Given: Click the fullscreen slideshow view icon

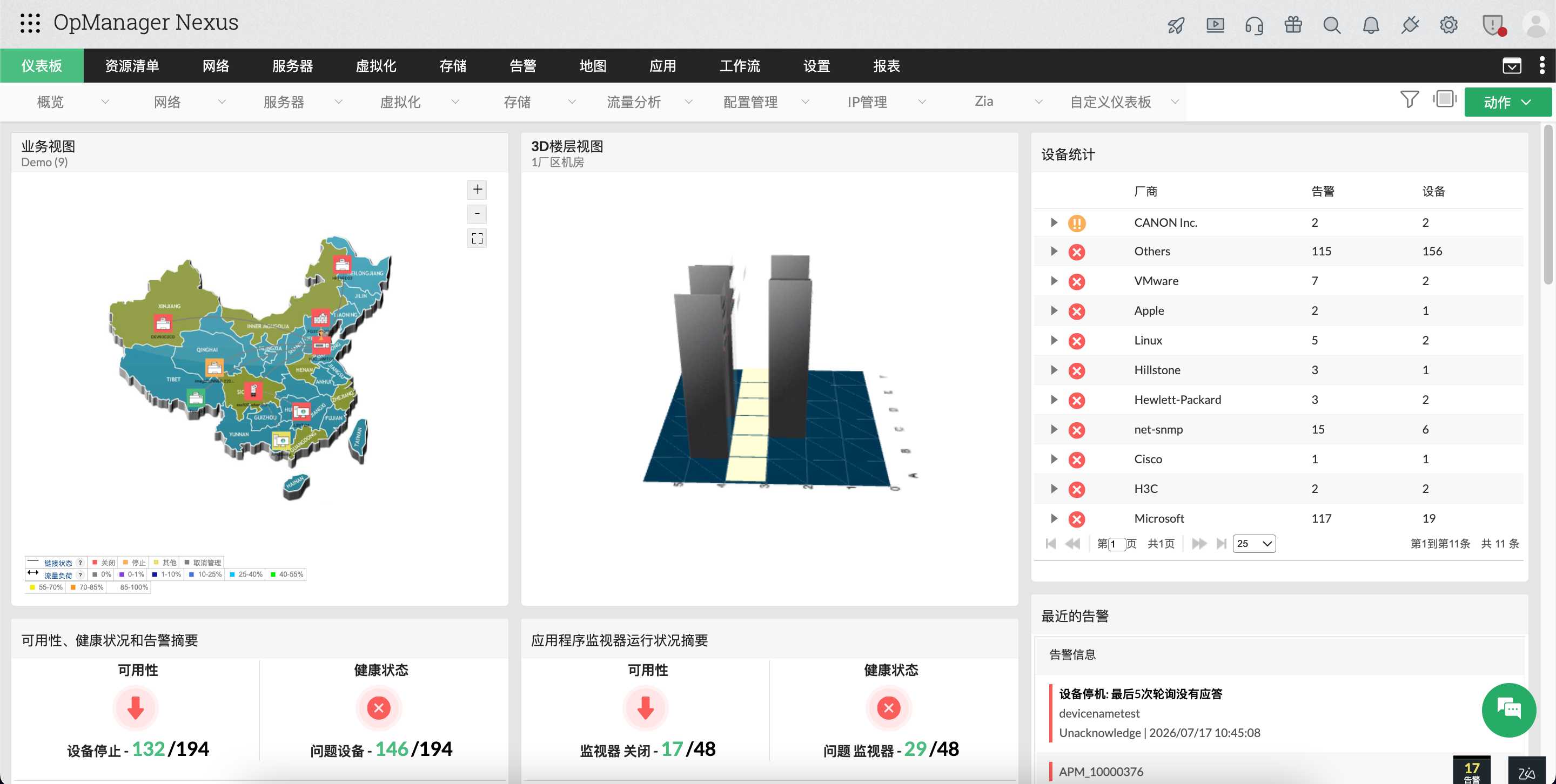Looking at the screenshot, I should click(1444, 99).
